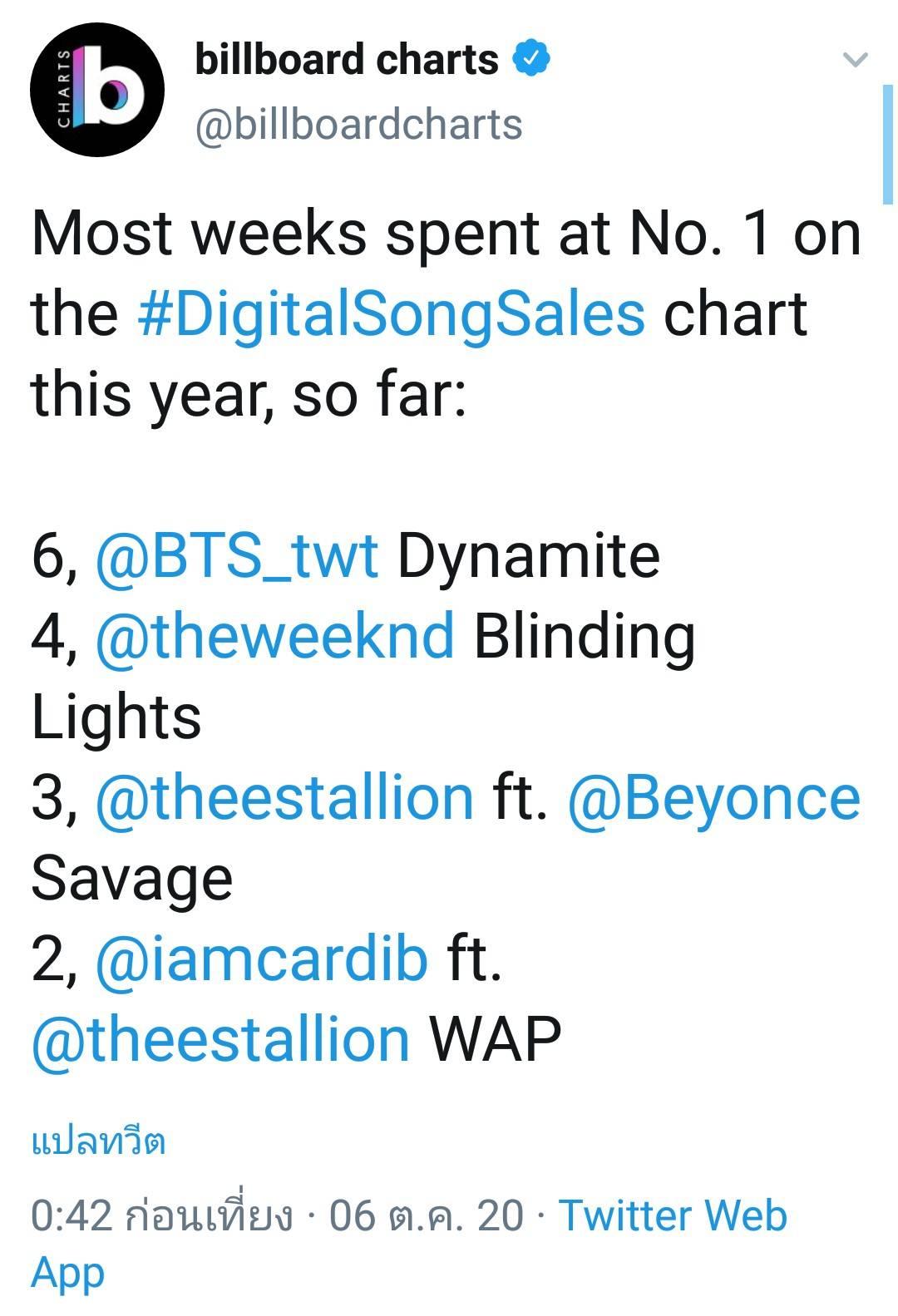Click the @billboardcharts handle
This screenshot has height=1316, width=898.
358,125
